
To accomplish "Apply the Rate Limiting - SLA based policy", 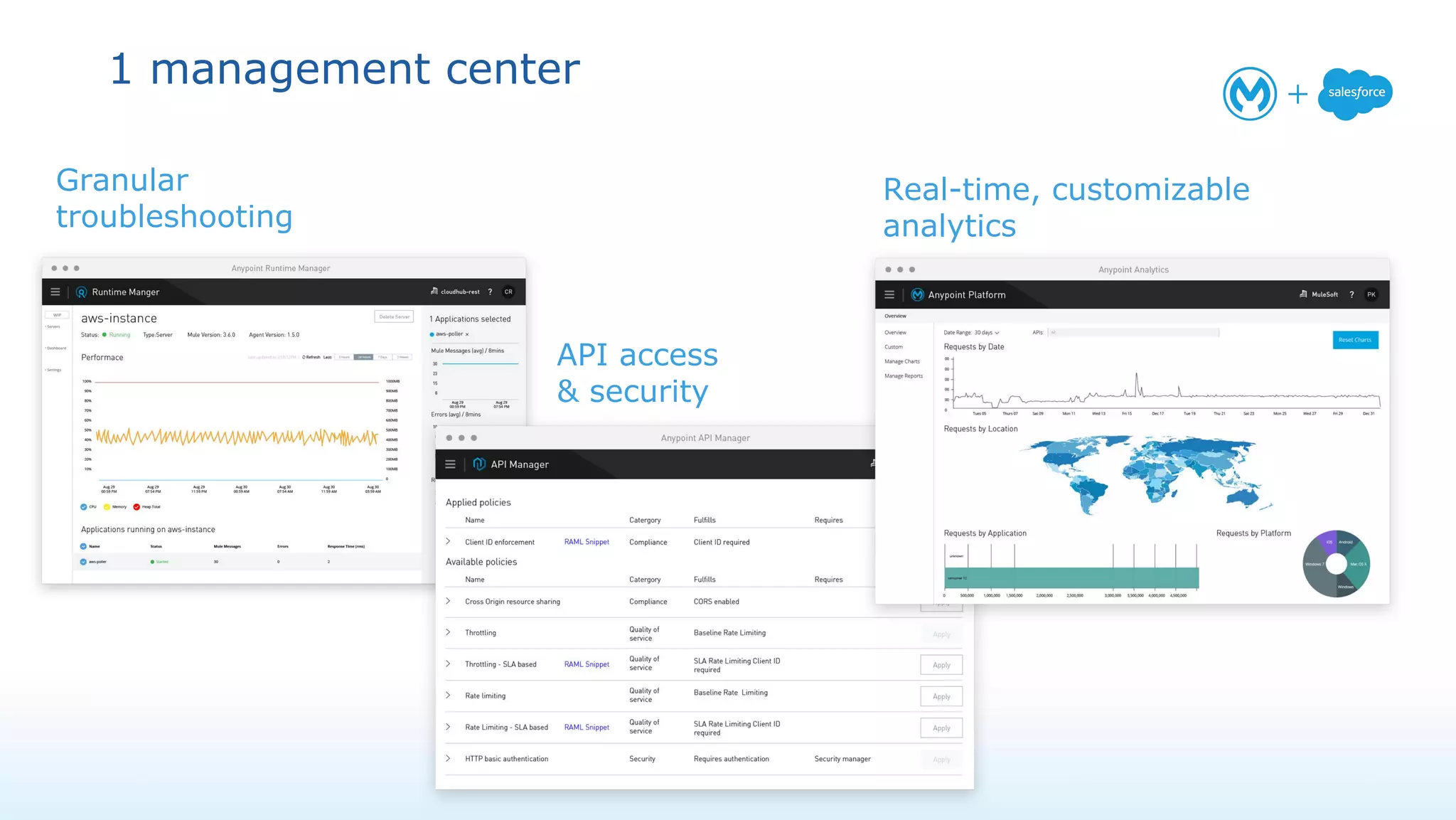I will coord(941,728).
